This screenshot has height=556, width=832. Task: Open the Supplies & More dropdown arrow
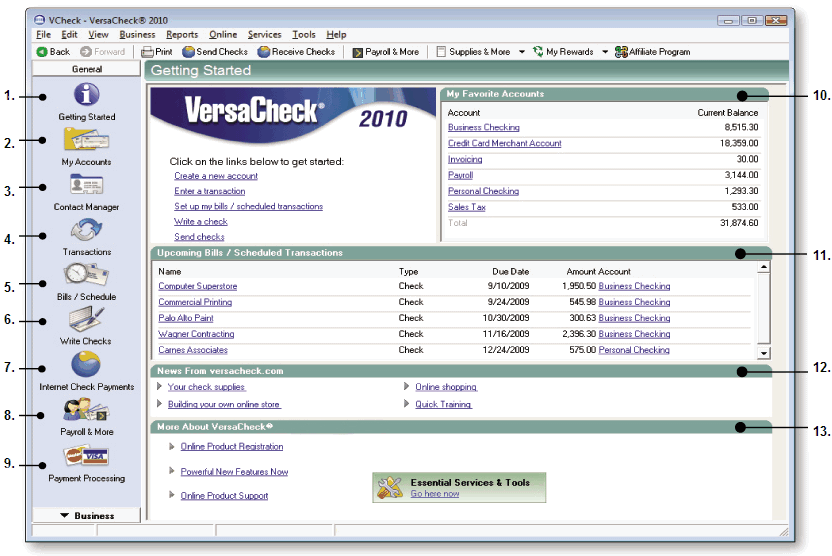point(522,52)
